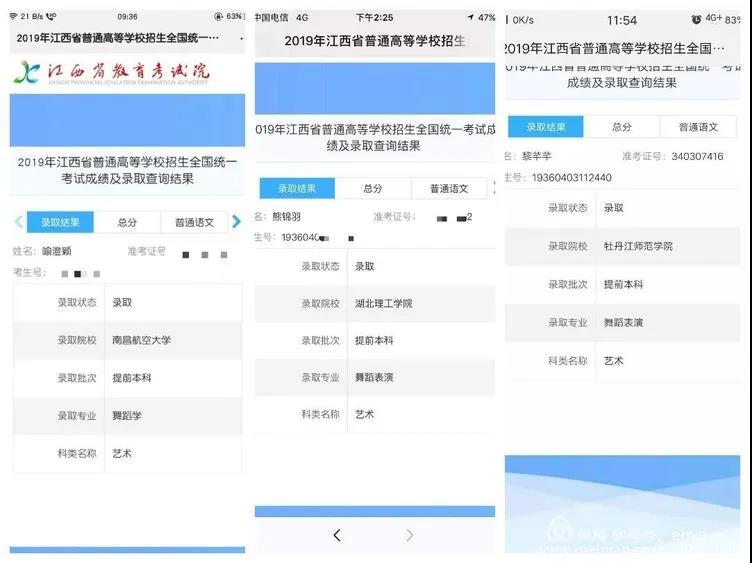Screen dimensions: 752x563
Task: Click 艺术 category in right screen
Action: point(613,361)
